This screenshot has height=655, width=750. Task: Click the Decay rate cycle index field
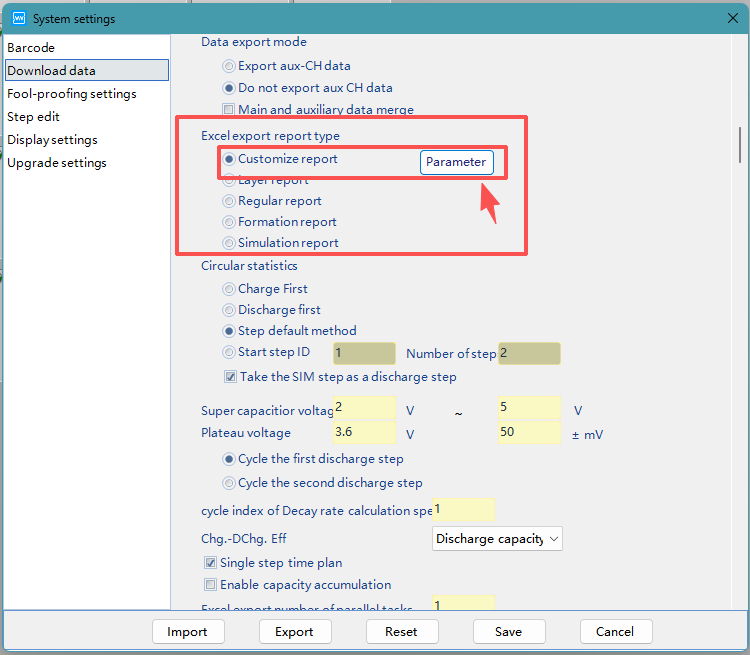click(x=463, y=509)
